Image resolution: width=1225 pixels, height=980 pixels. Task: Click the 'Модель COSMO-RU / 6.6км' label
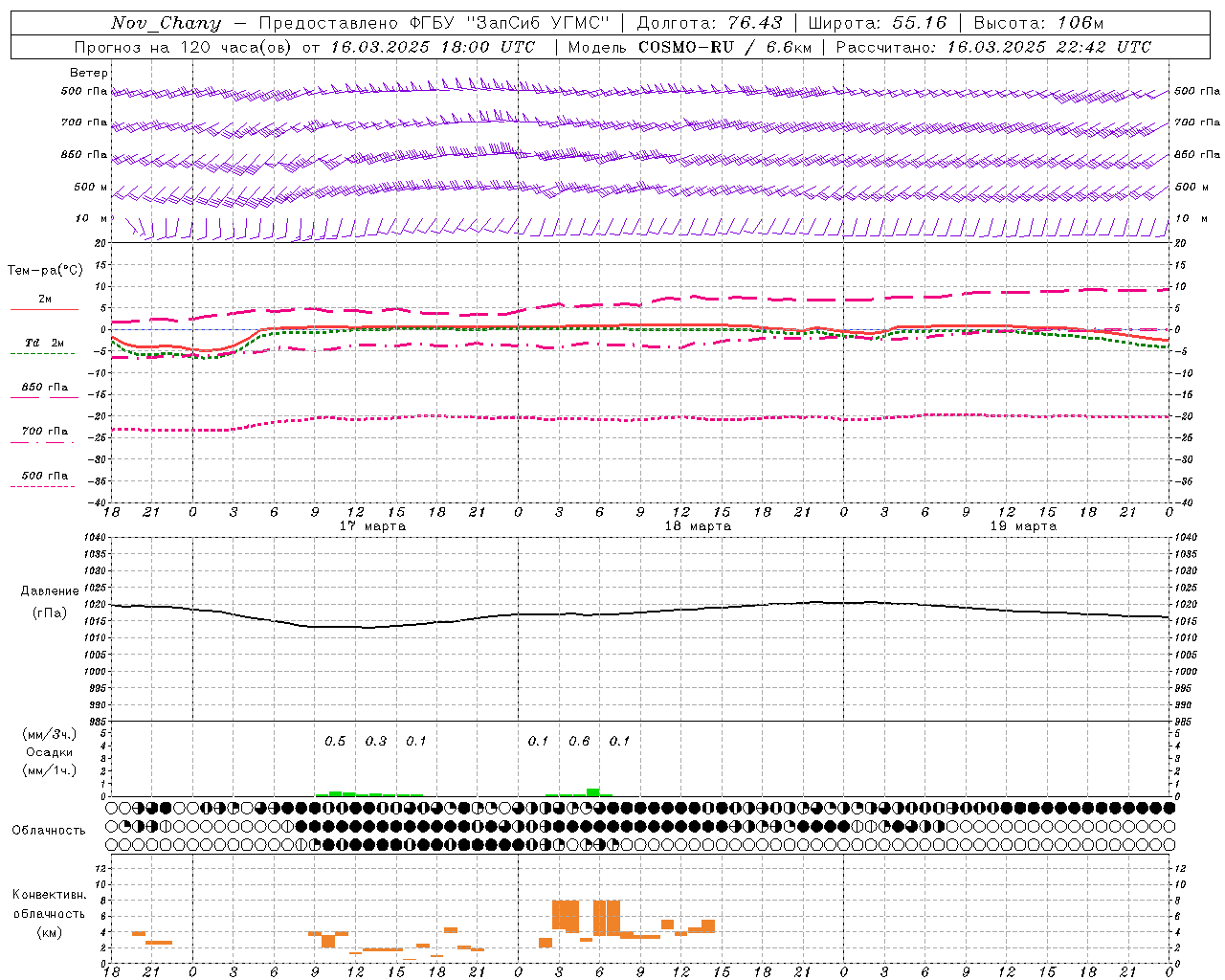(x=690, y=47)
